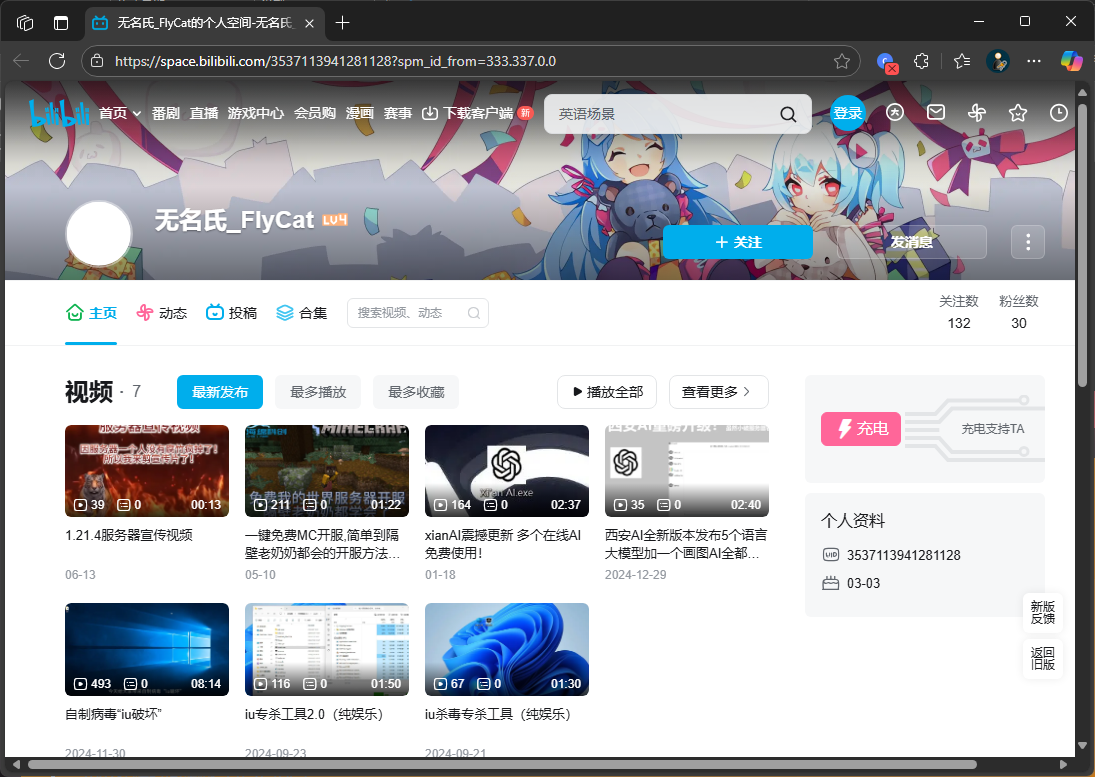
Task: Open the xianAI震撼更新 video thumbnail
Action: [507, 471]
